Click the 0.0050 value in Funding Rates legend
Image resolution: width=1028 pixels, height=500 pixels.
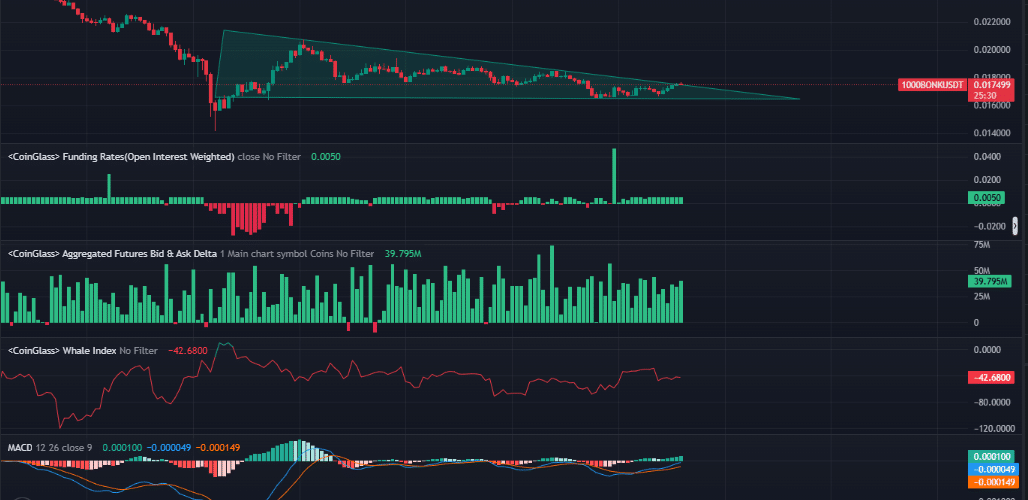[x=325, y=157]
